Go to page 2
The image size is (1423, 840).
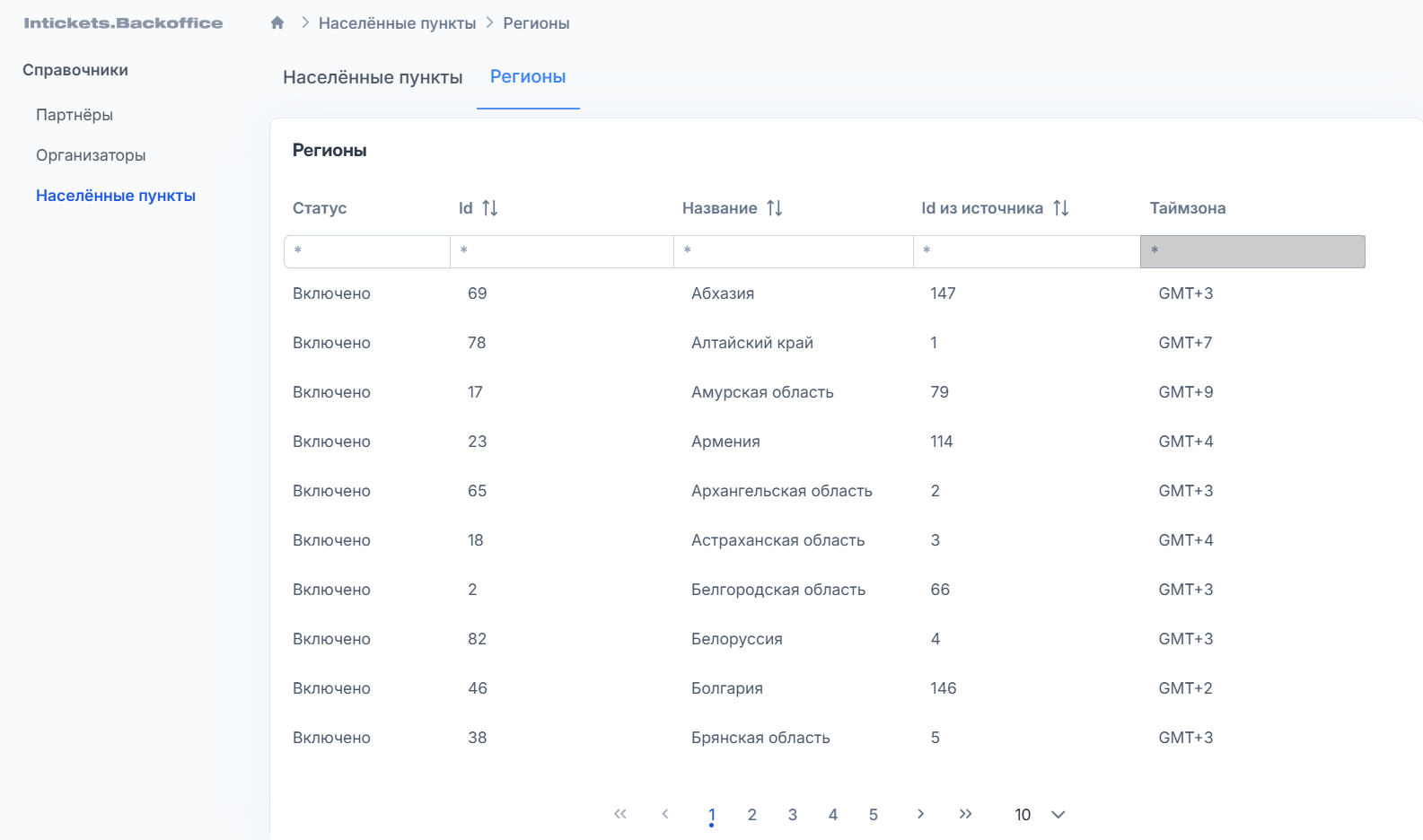[752, 815]
